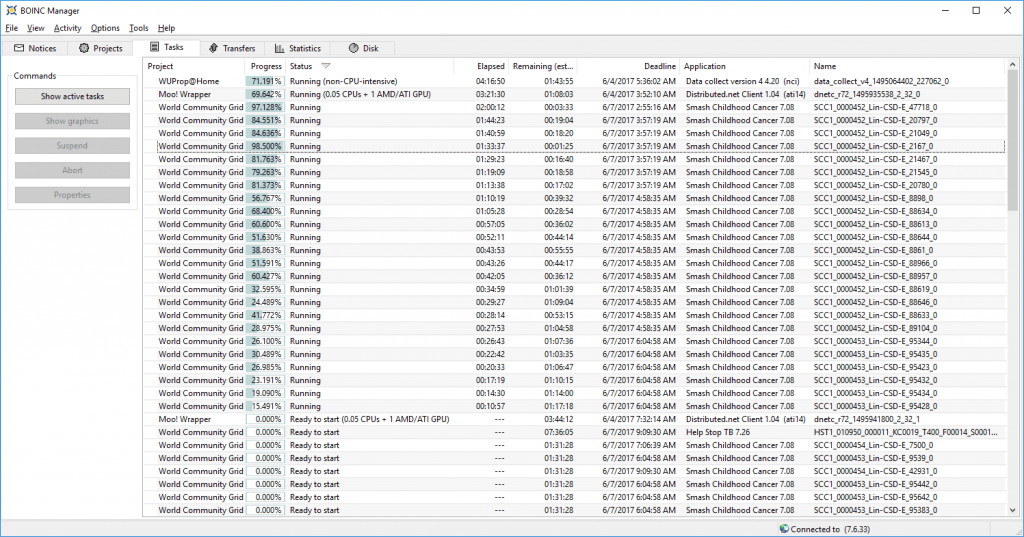1024x537 pixels.
Task: Click the 69.642% progress bar for Moo! Wrapper
Action: 265,94
